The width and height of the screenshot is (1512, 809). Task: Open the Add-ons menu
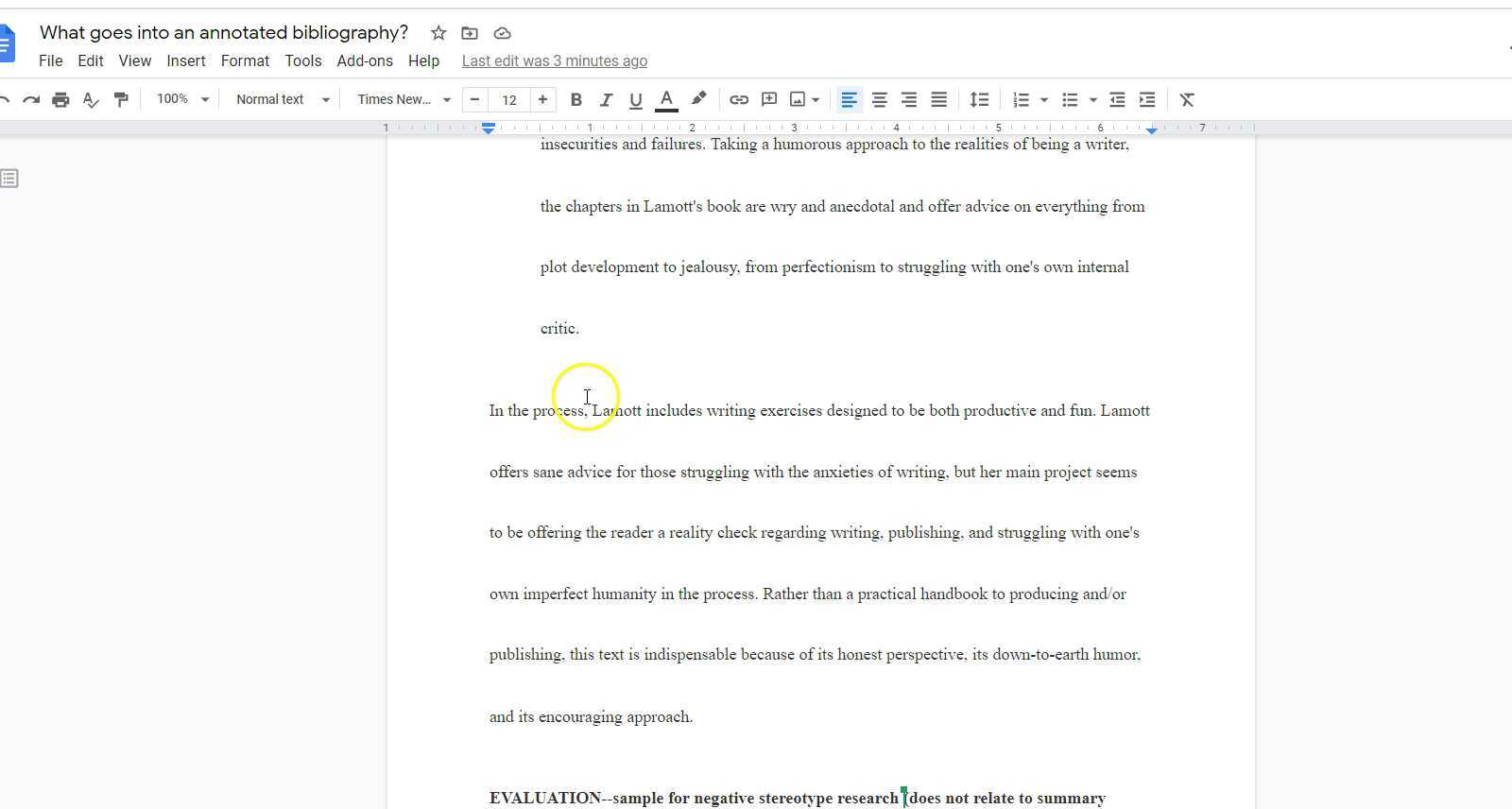(x=365, y=60)
